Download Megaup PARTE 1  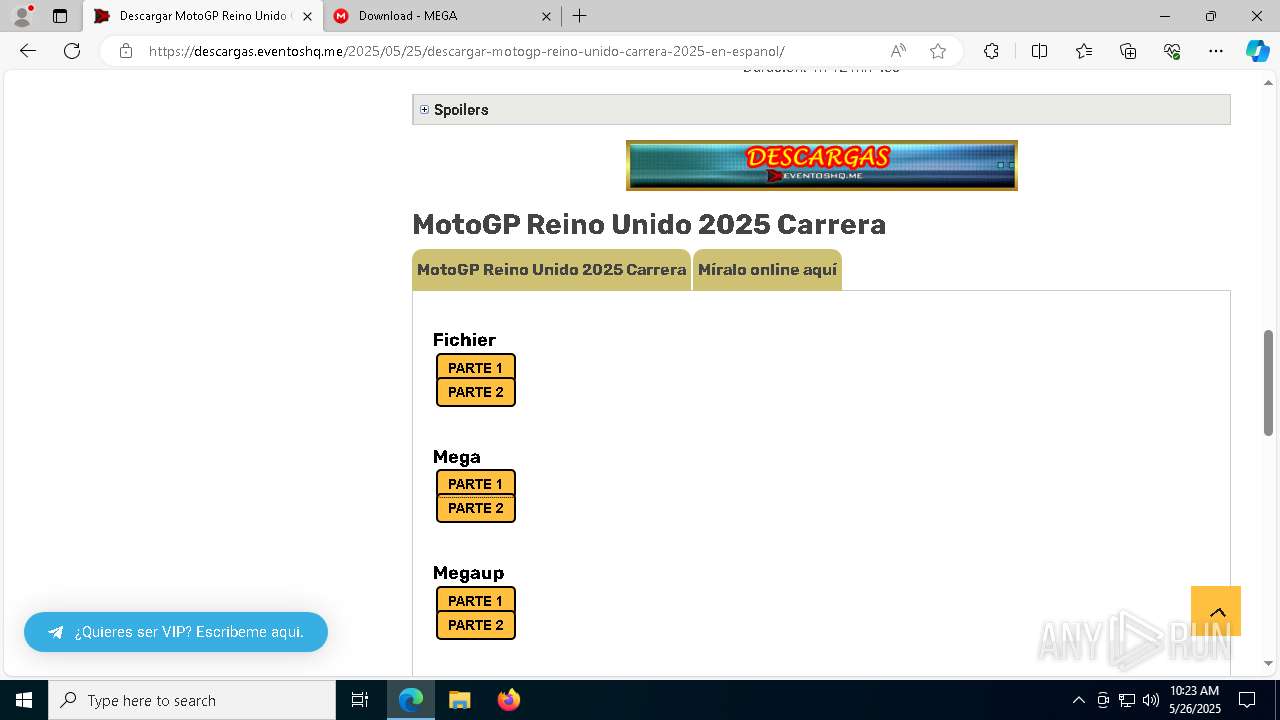coord(476,601)
